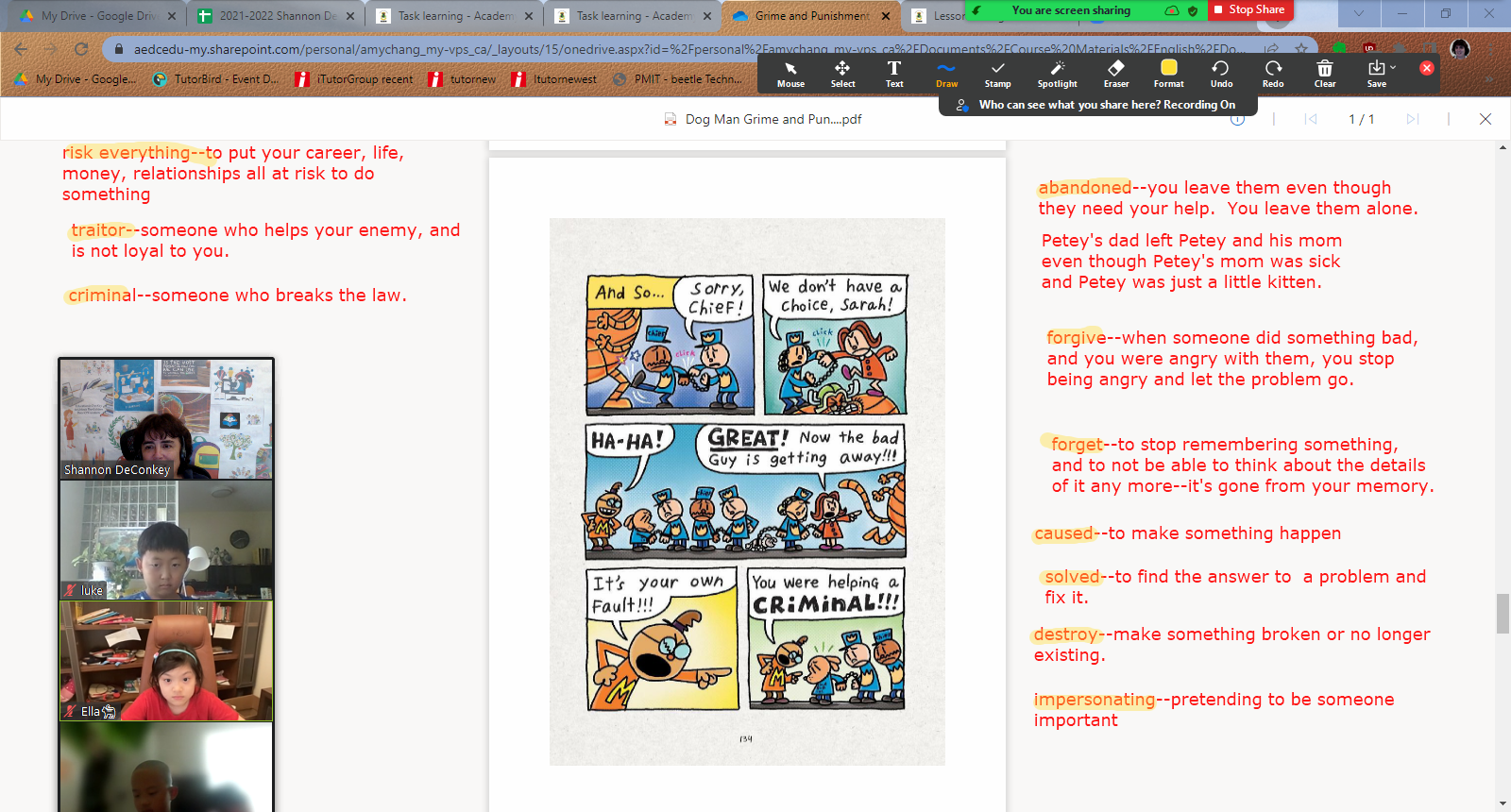Select the Eraser annotation tool

pos(1116,74)
